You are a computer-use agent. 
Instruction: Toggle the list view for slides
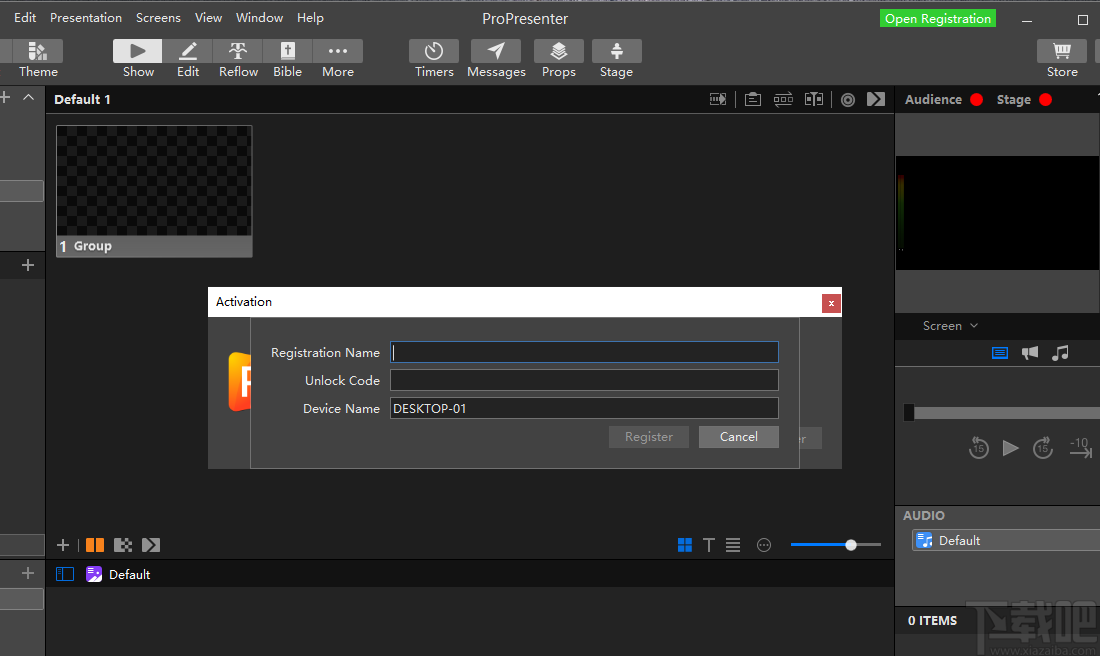point(733,544)
